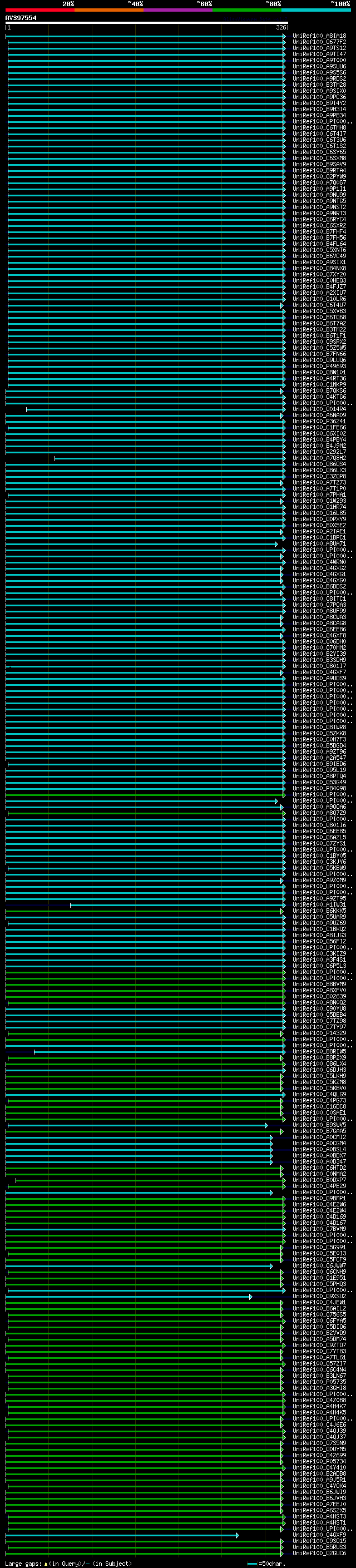
Task: Select the UniRef100_A9TI47 label
Action: click(x=319, y=54)
